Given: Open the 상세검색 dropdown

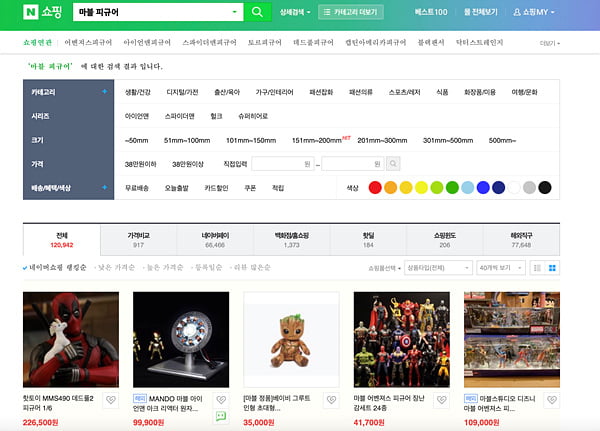Looking at the screenshot, I should click(295, 12).
